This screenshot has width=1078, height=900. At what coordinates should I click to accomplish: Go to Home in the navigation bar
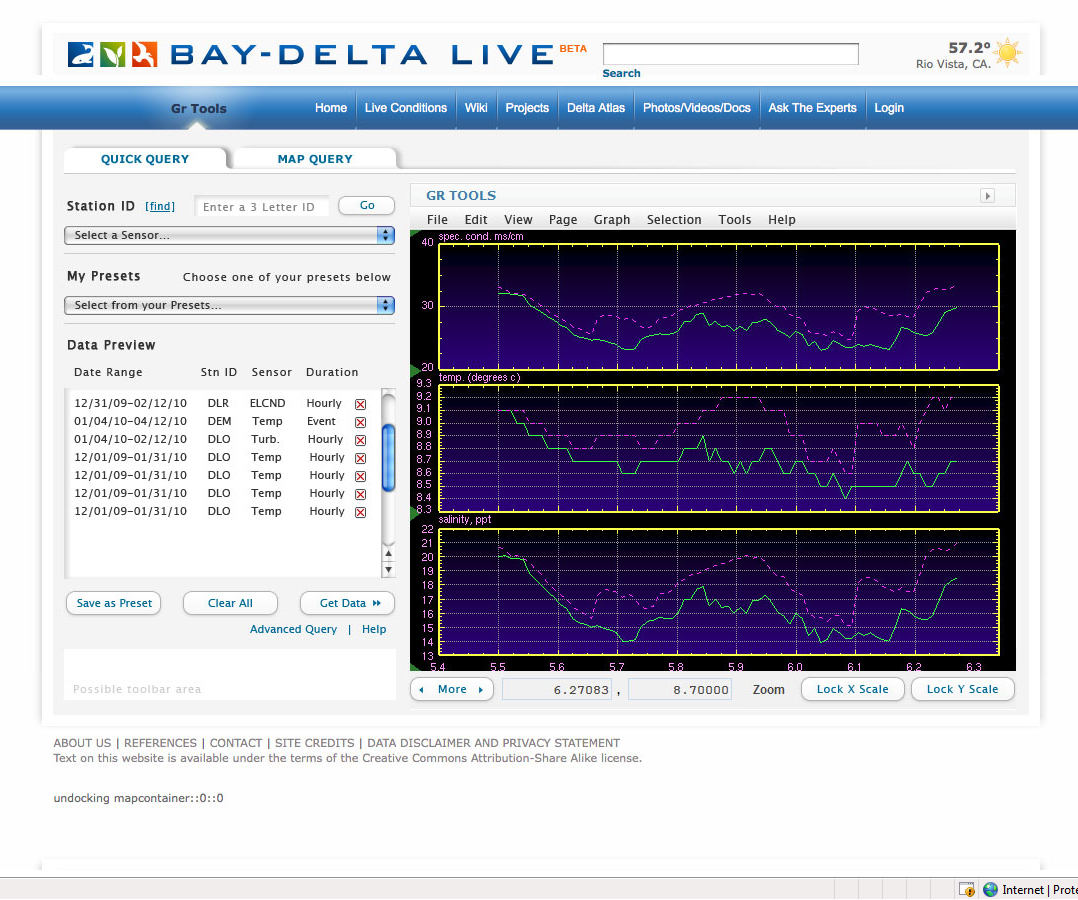click(331, 108)
